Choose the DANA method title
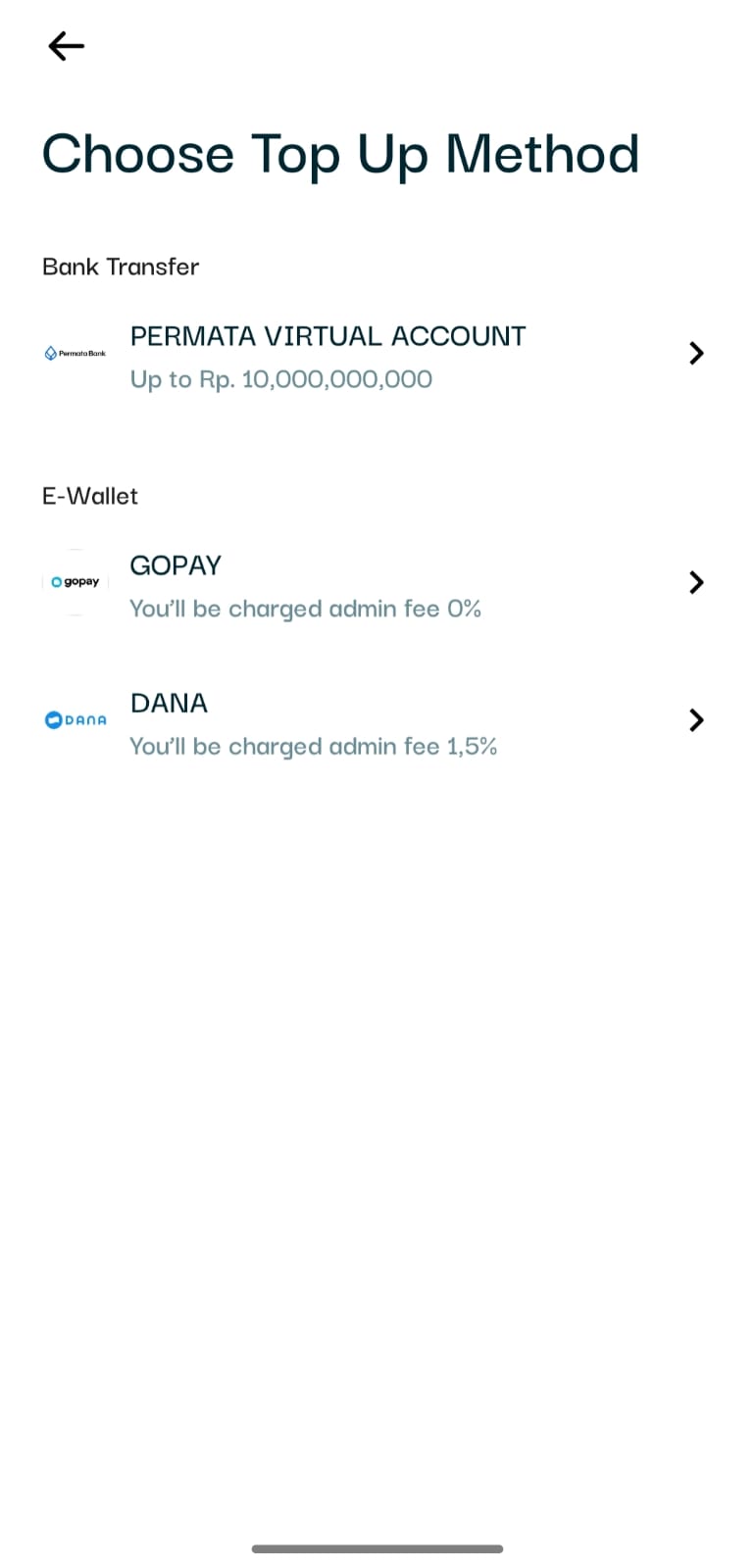755x1568 pixels. click(169, 704)
